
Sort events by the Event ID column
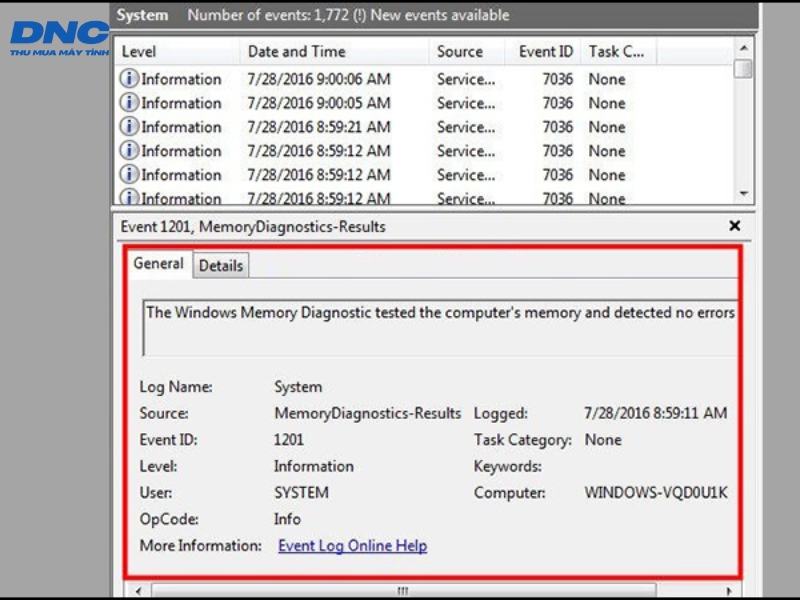coord(542,52)
